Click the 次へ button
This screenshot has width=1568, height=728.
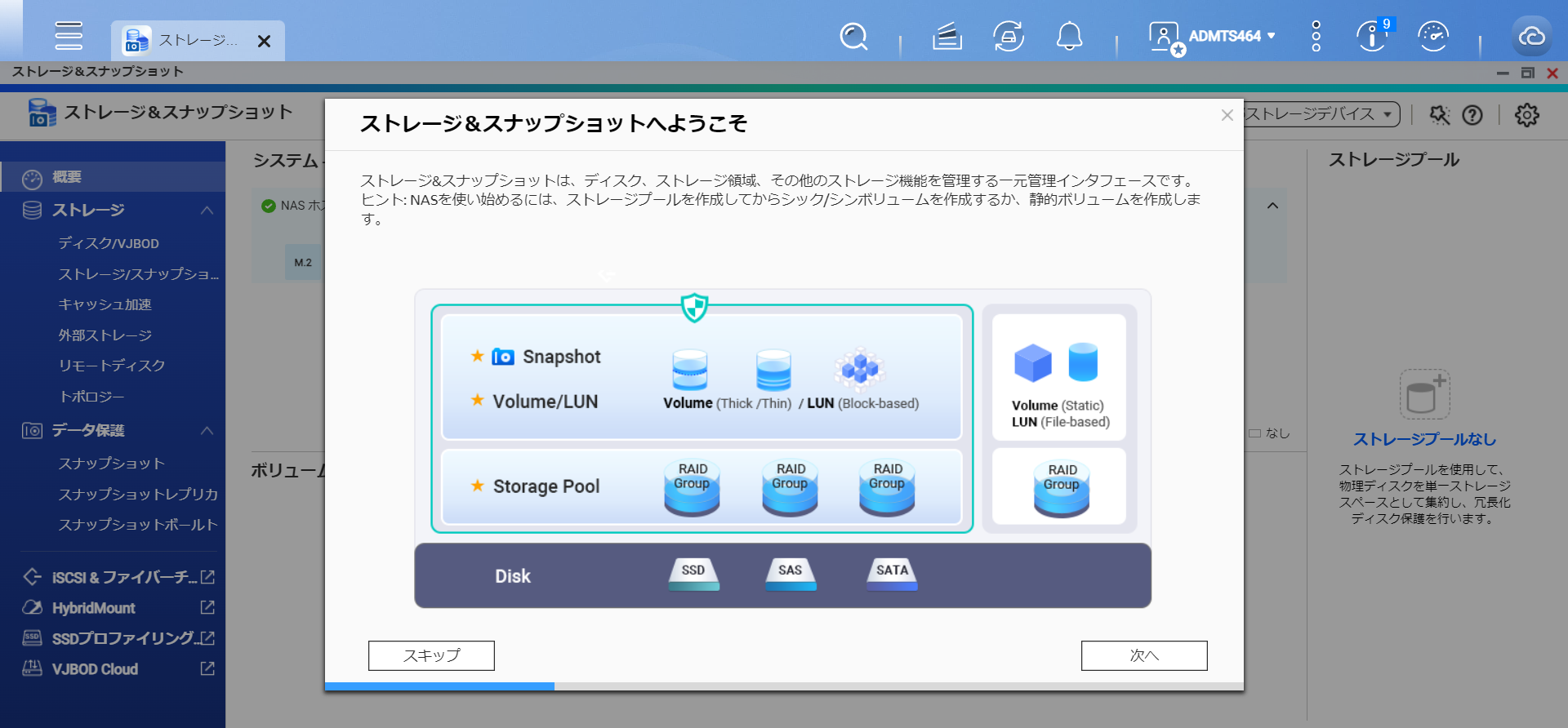1144,655
